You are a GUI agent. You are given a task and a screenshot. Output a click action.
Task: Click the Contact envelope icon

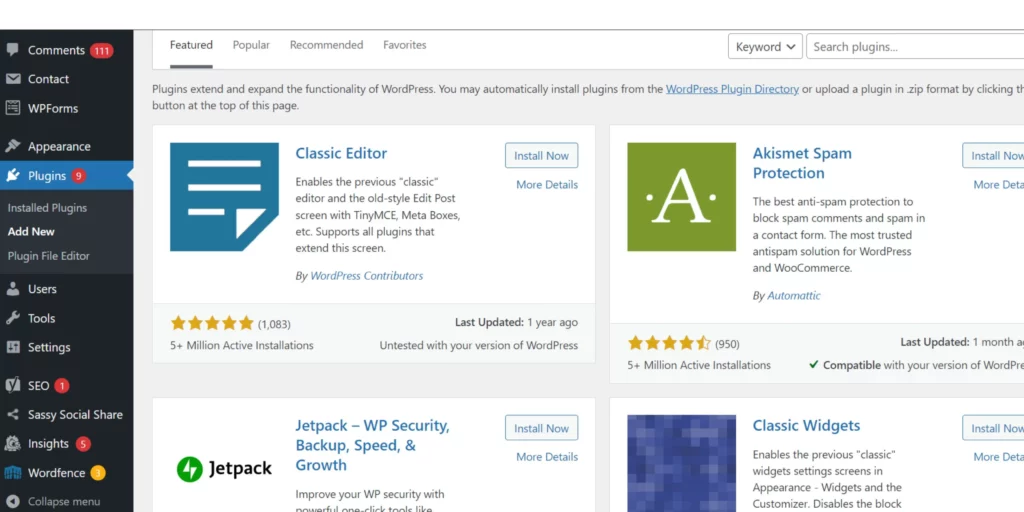click(12, 79)
